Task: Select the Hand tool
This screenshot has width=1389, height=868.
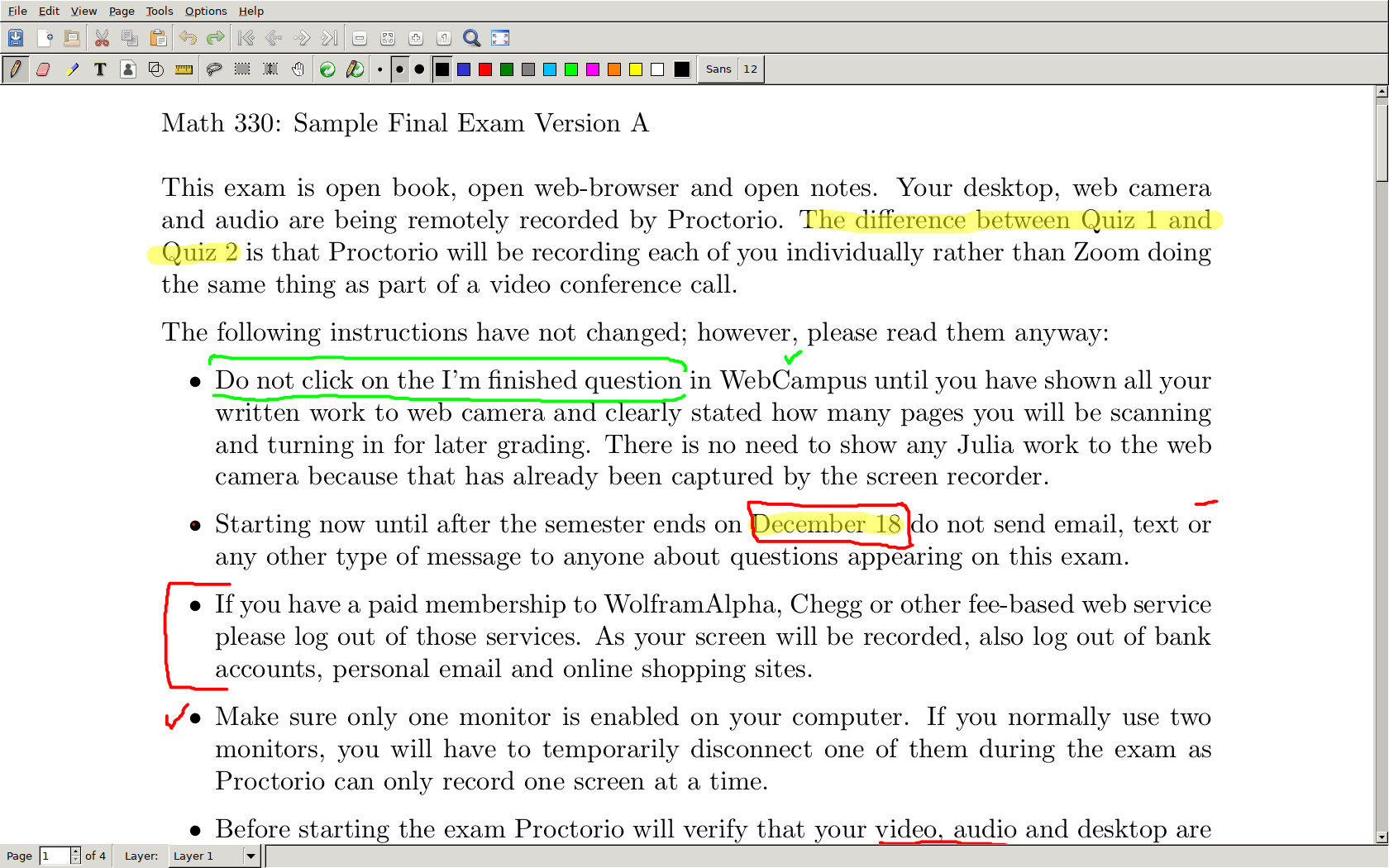Action: point(298,69)
